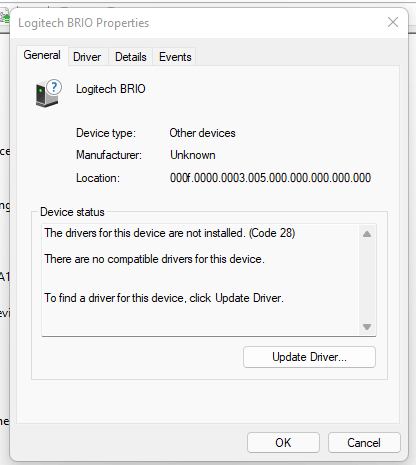Open the Details tab
This screenshot has width=416, height=465.
coord(131,57)
